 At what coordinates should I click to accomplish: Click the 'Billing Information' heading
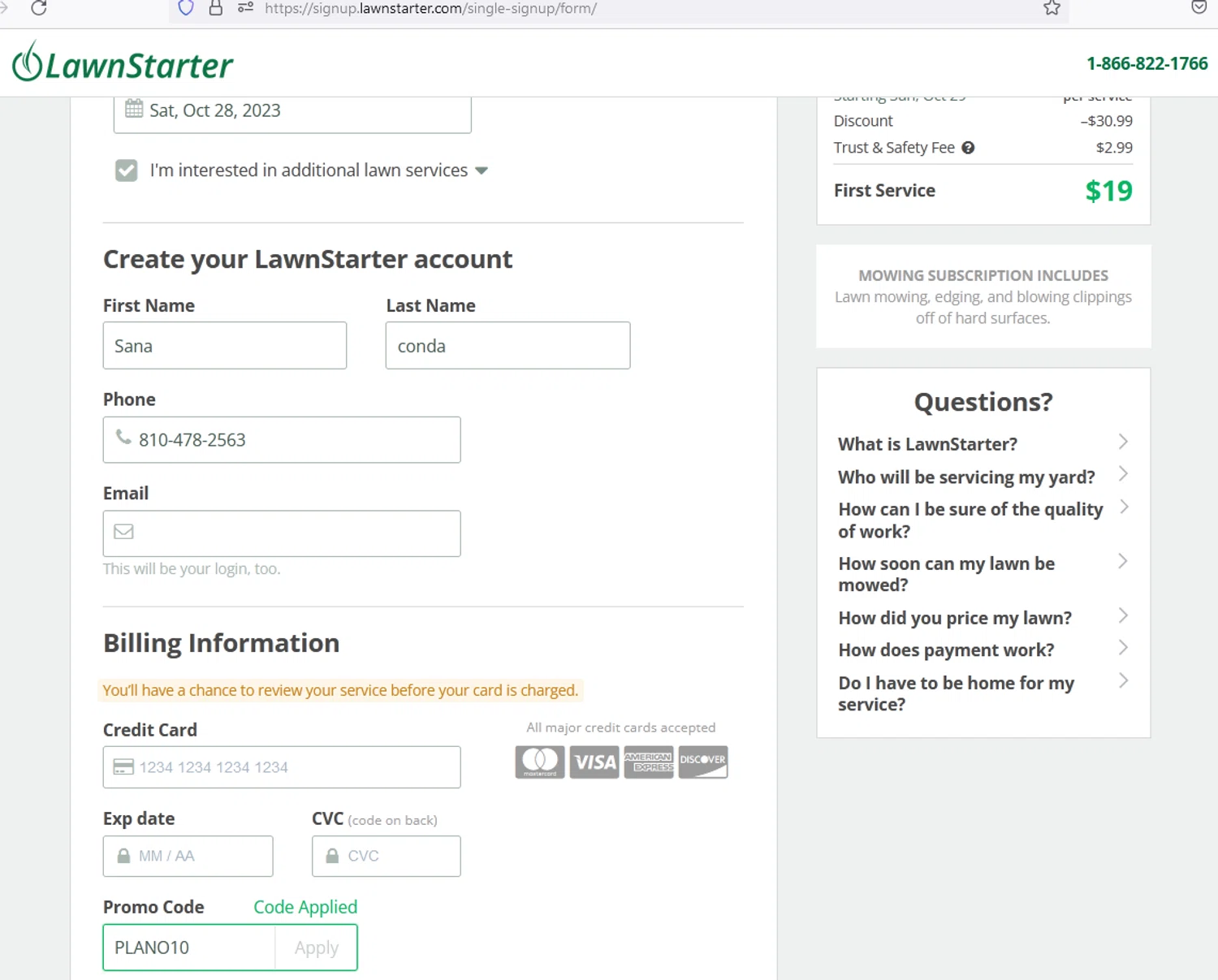point(221,643)
